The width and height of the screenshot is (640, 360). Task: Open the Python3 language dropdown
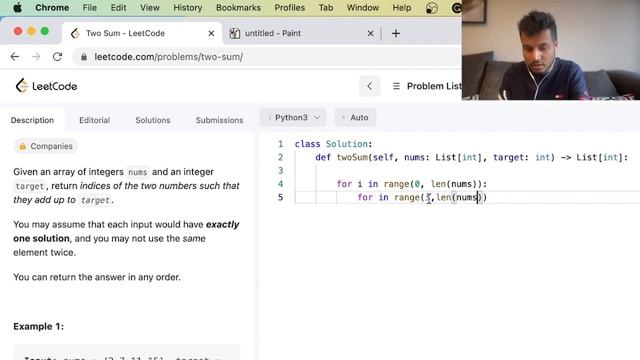tap(293, 118)
